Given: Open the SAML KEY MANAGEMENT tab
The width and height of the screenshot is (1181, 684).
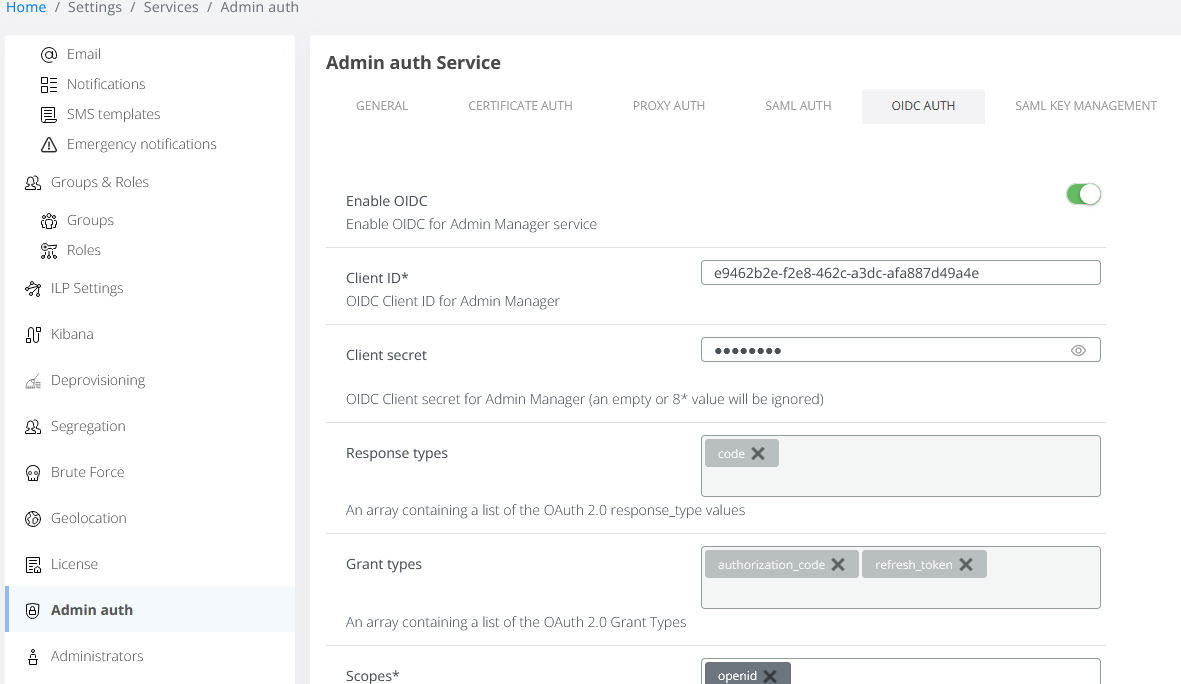Looking at the screenshot, I should point(1085,106).
